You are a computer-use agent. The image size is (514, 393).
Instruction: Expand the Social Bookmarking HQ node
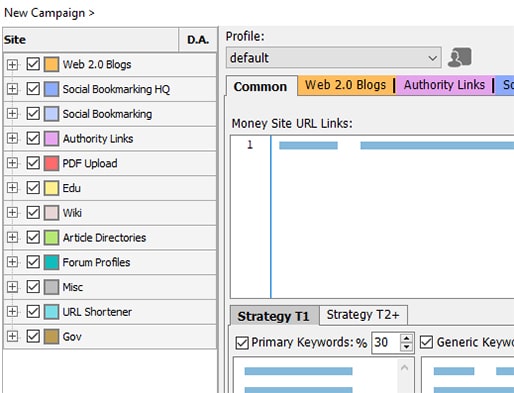(12, 89)
